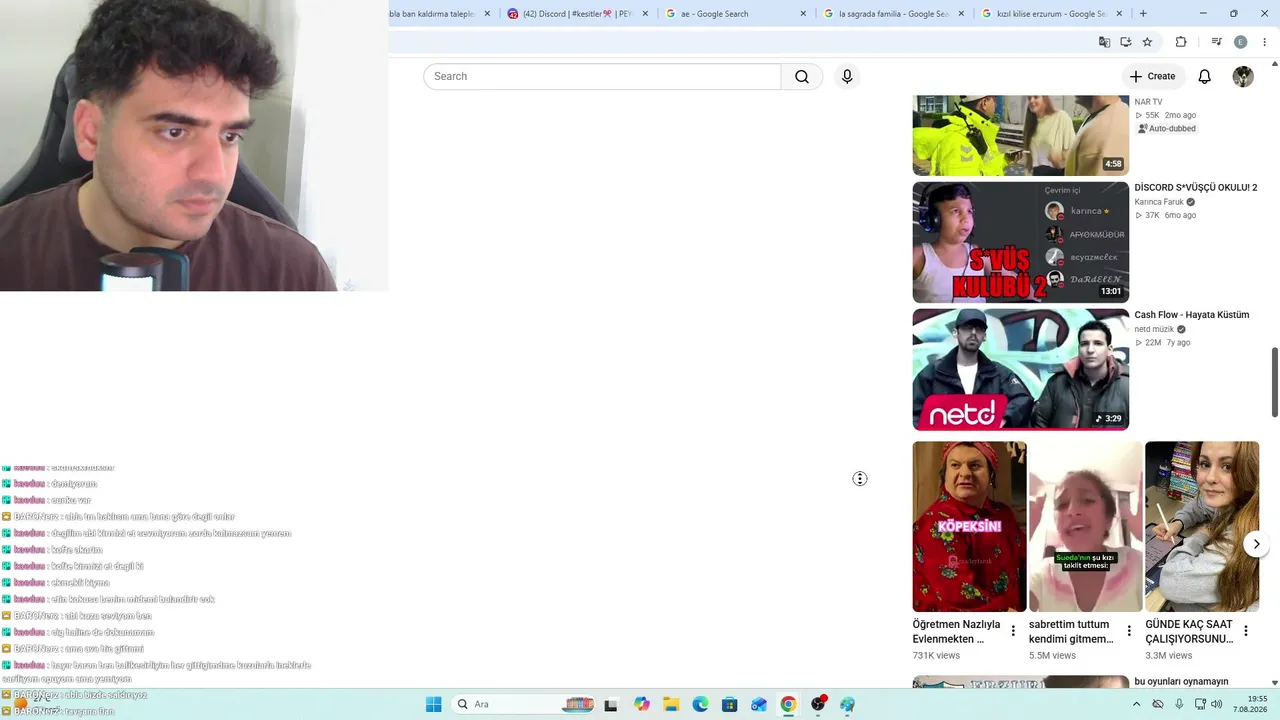This screenshot has height=720, width=1280.
Task: Click the Chrome icon in the taskbar
Action: click(788, 704)
